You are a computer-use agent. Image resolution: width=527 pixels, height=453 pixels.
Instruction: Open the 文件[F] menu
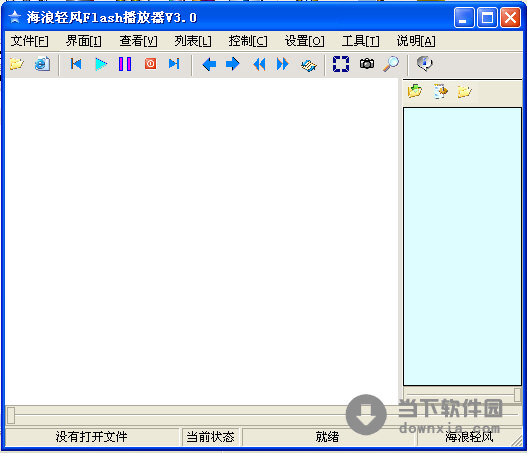(x=30, y=41)
